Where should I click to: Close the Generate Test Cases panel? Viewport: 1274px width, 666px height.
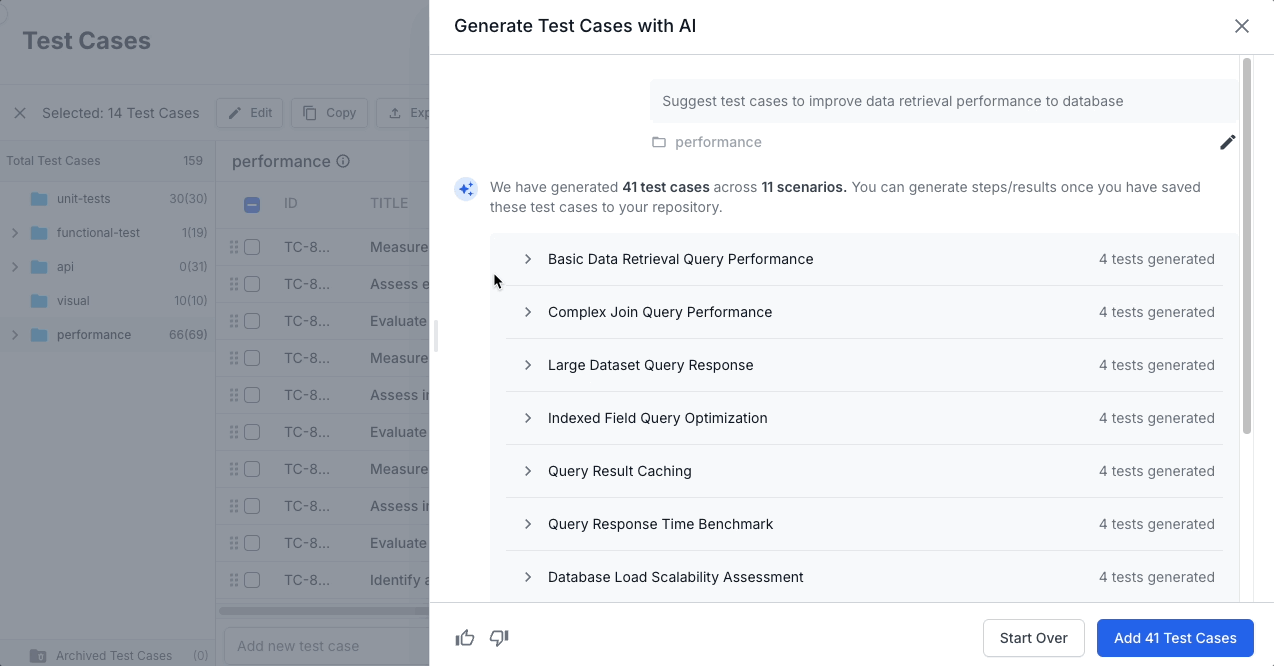click(1241, 26)
